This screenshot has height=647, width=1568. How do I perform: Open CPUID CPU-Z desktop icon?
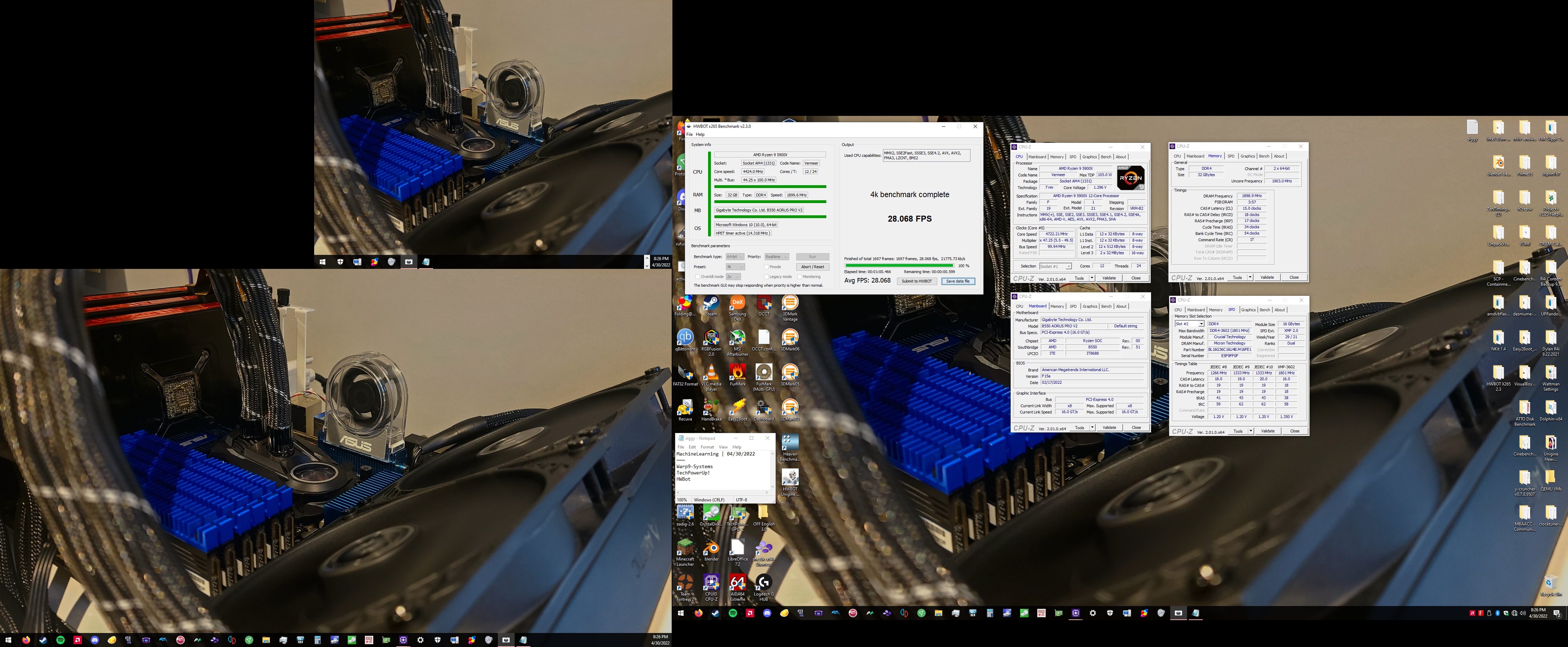tap(711, 588)
